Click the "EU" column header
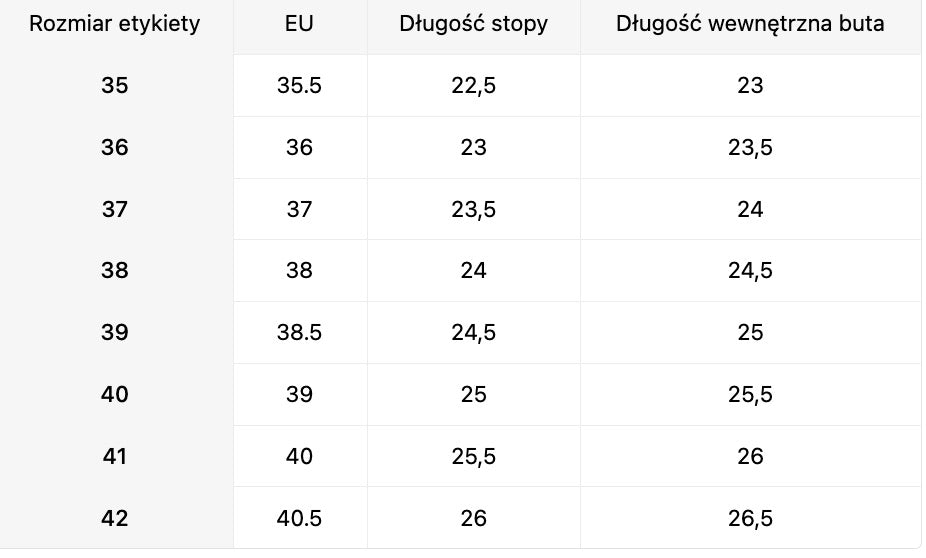The width and height of the screenshot is (926, 558). [x=299, y=24]
